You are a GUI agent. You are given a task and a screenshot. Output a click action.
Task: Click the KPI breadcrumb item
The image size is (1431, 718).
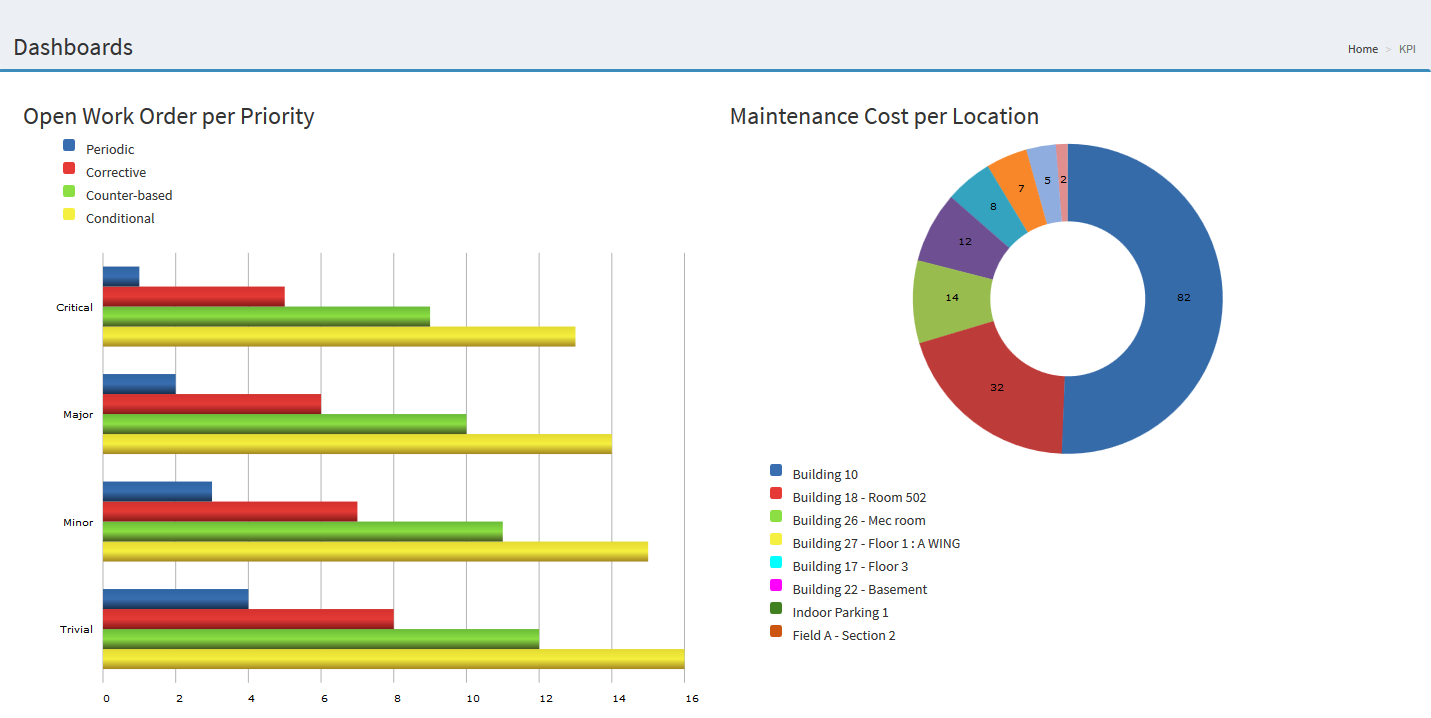tap(1407, 49)
